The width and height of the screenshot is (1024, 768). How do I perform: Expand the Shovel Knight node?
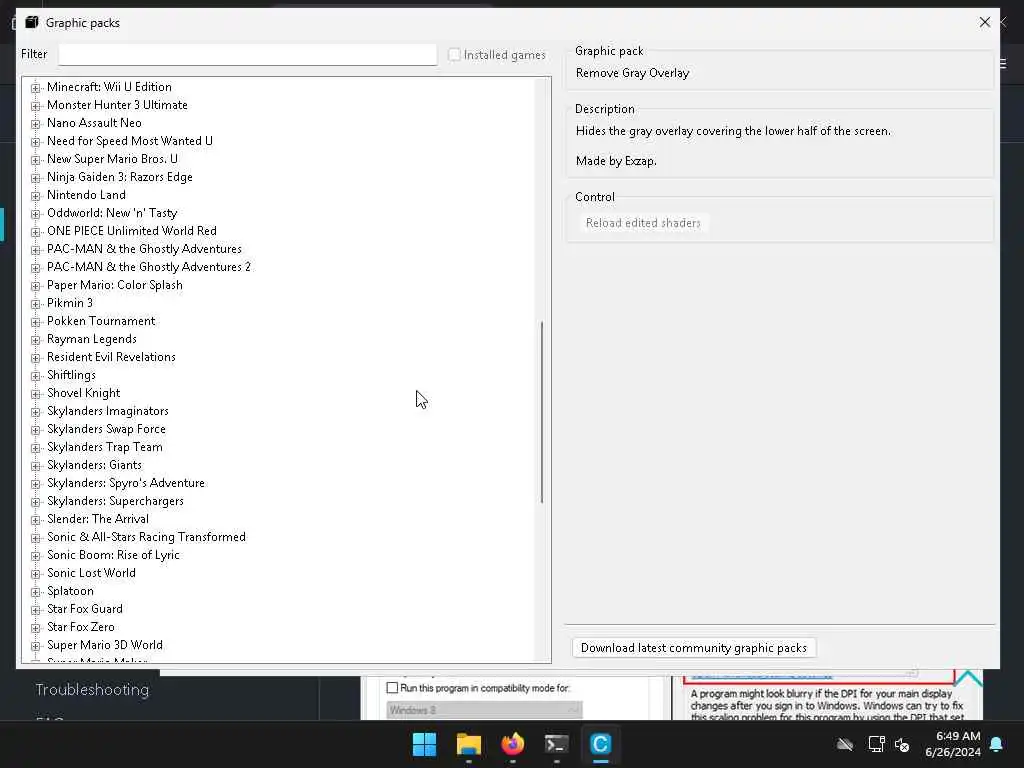click(35, 394)
